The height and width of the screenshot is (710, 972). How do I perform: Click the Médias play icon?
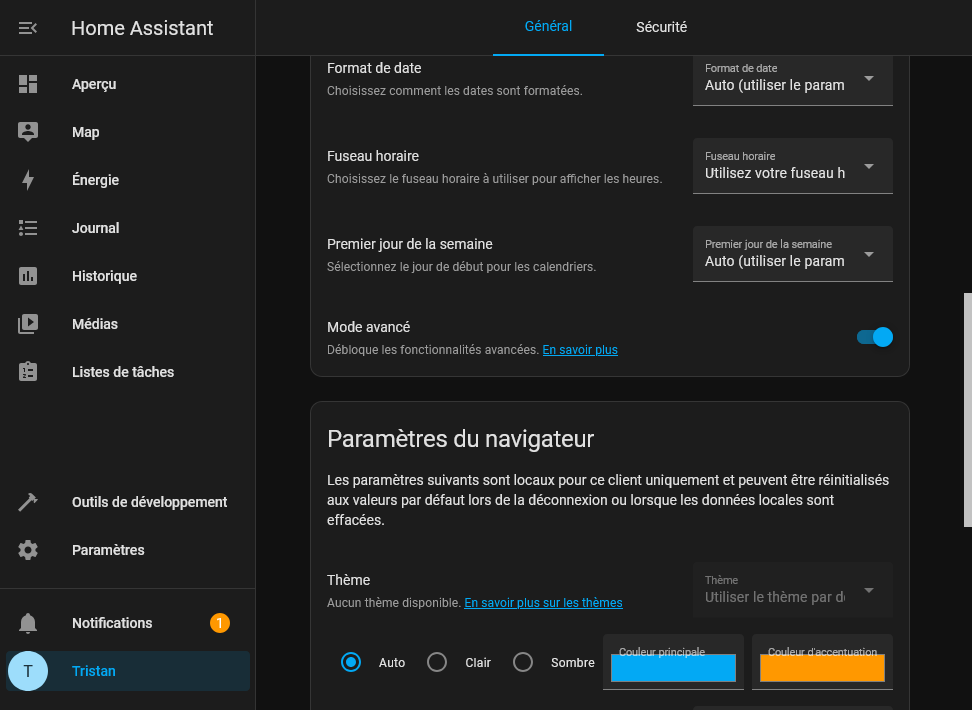click(28, 324)
